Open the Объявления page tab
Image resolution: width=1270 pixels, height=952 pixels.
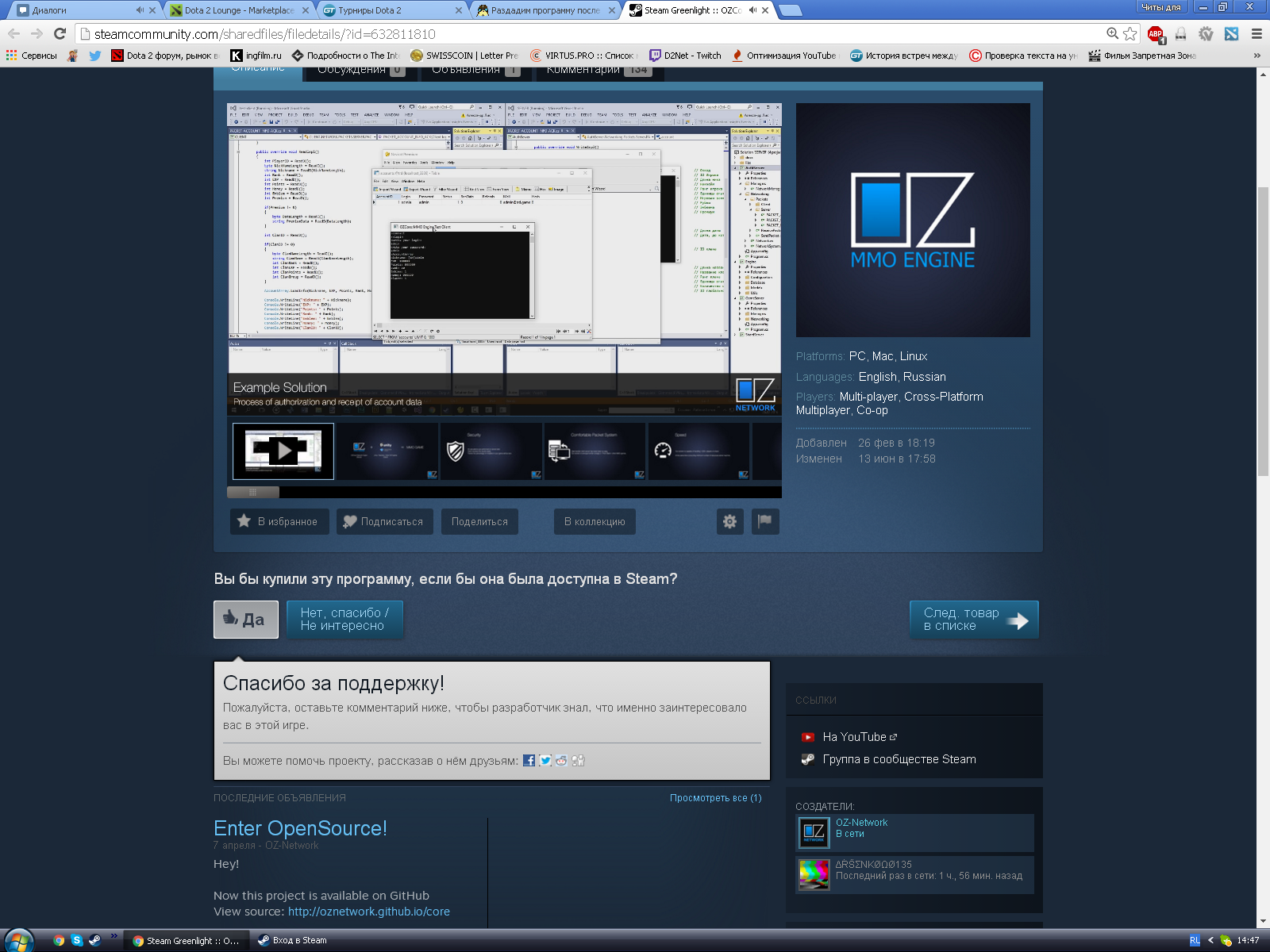[476, 71]
